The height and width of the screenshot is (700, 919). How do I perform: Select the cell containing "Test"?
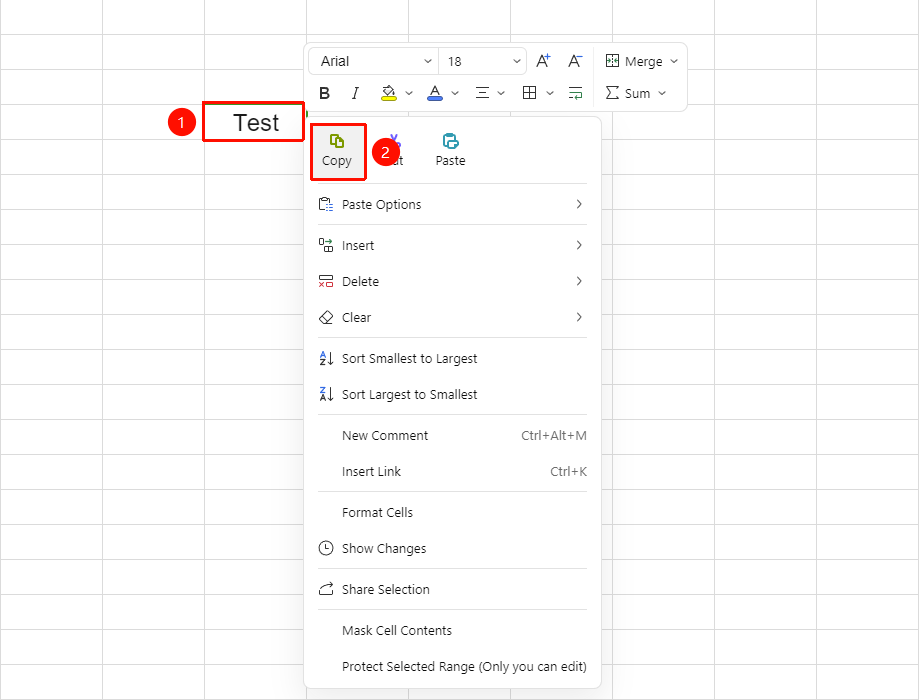(x=254, y=122)
